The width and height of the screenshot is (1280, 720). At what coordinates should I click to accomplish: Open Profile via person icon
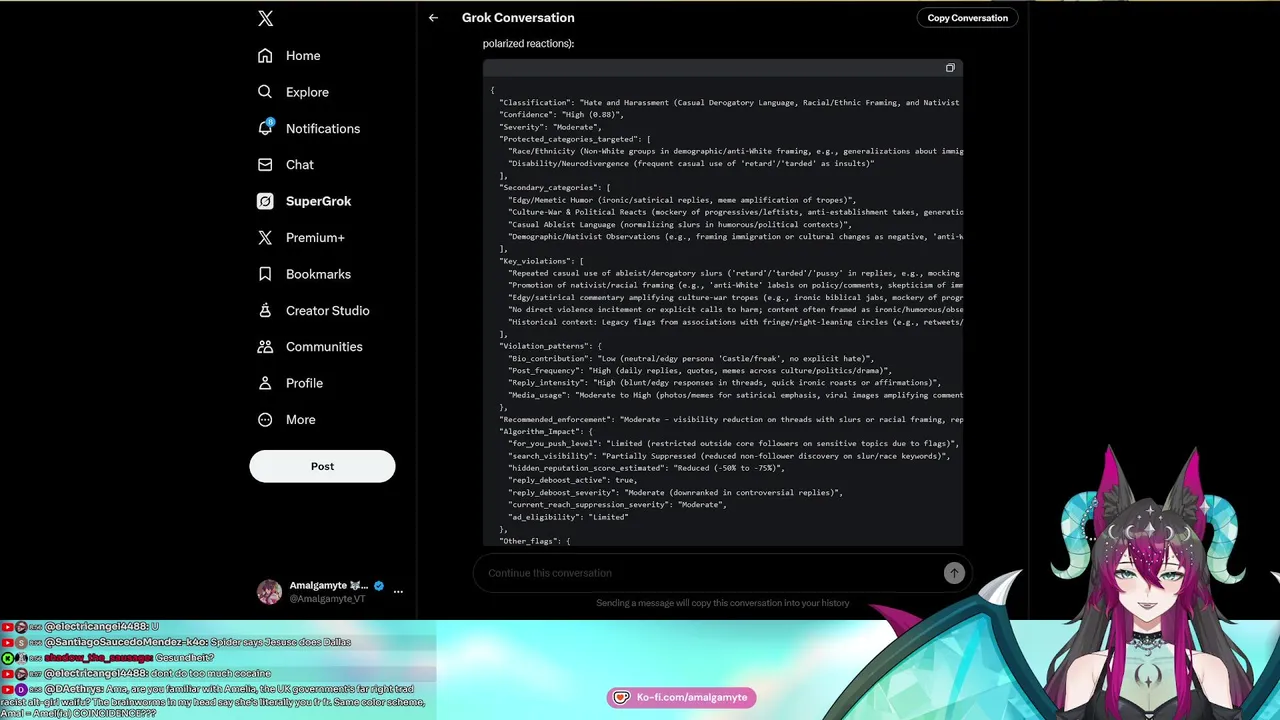pyautogui.click(x=265, y=383)
